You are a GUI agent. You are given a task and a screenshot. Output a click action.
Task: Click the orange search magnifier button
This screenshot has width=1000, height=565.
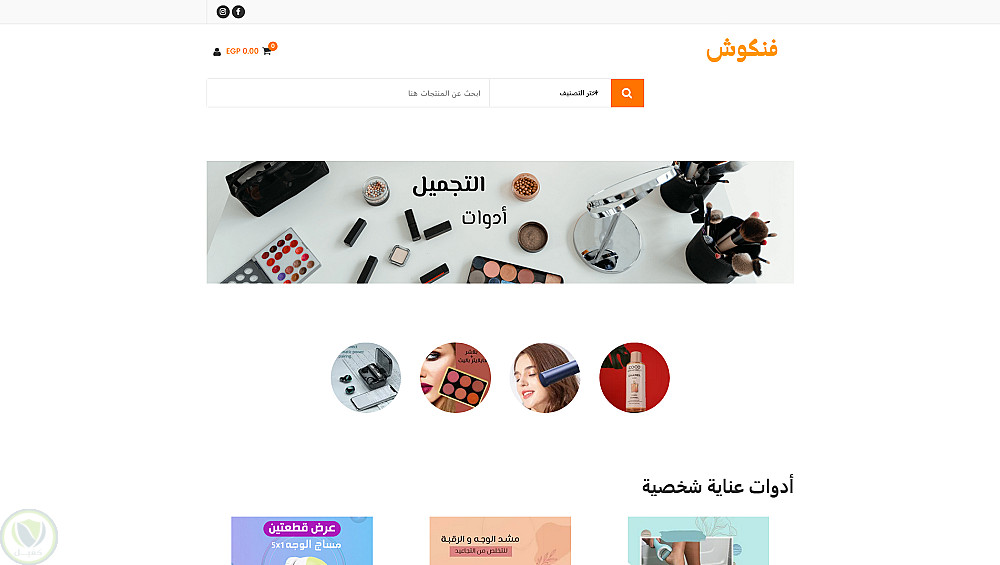point(627,93)
